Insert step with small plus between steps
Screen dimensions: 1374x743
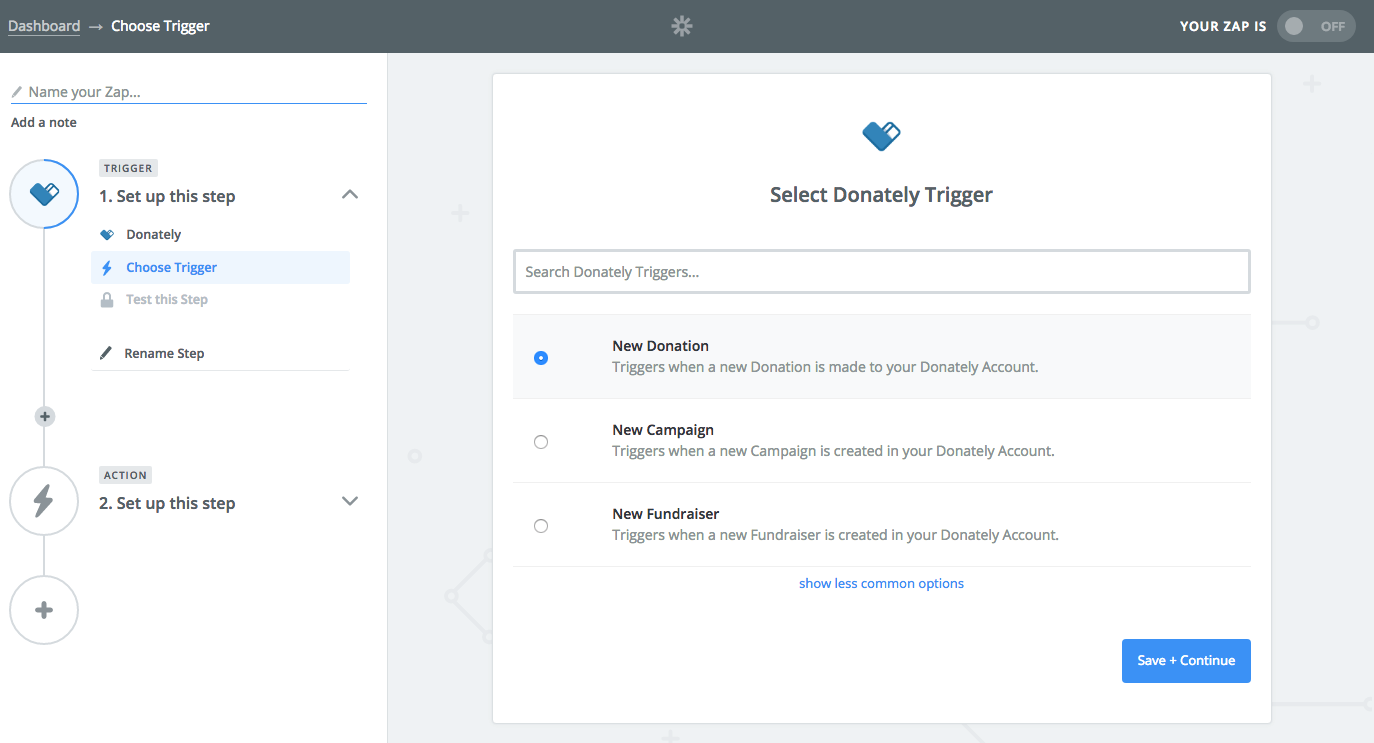pos(45,416)
